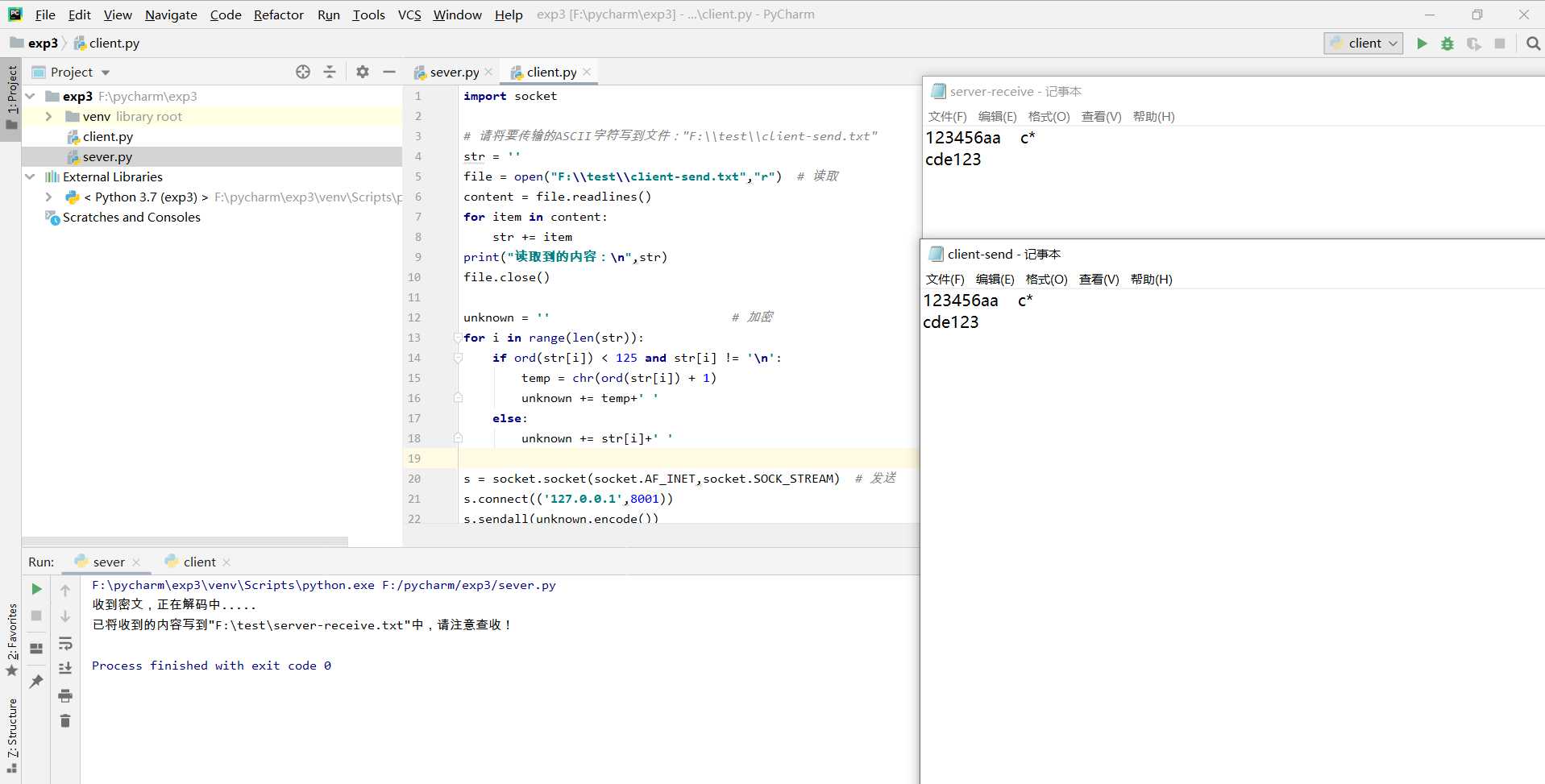Run the client configuration with green play button

[1422, 44]
